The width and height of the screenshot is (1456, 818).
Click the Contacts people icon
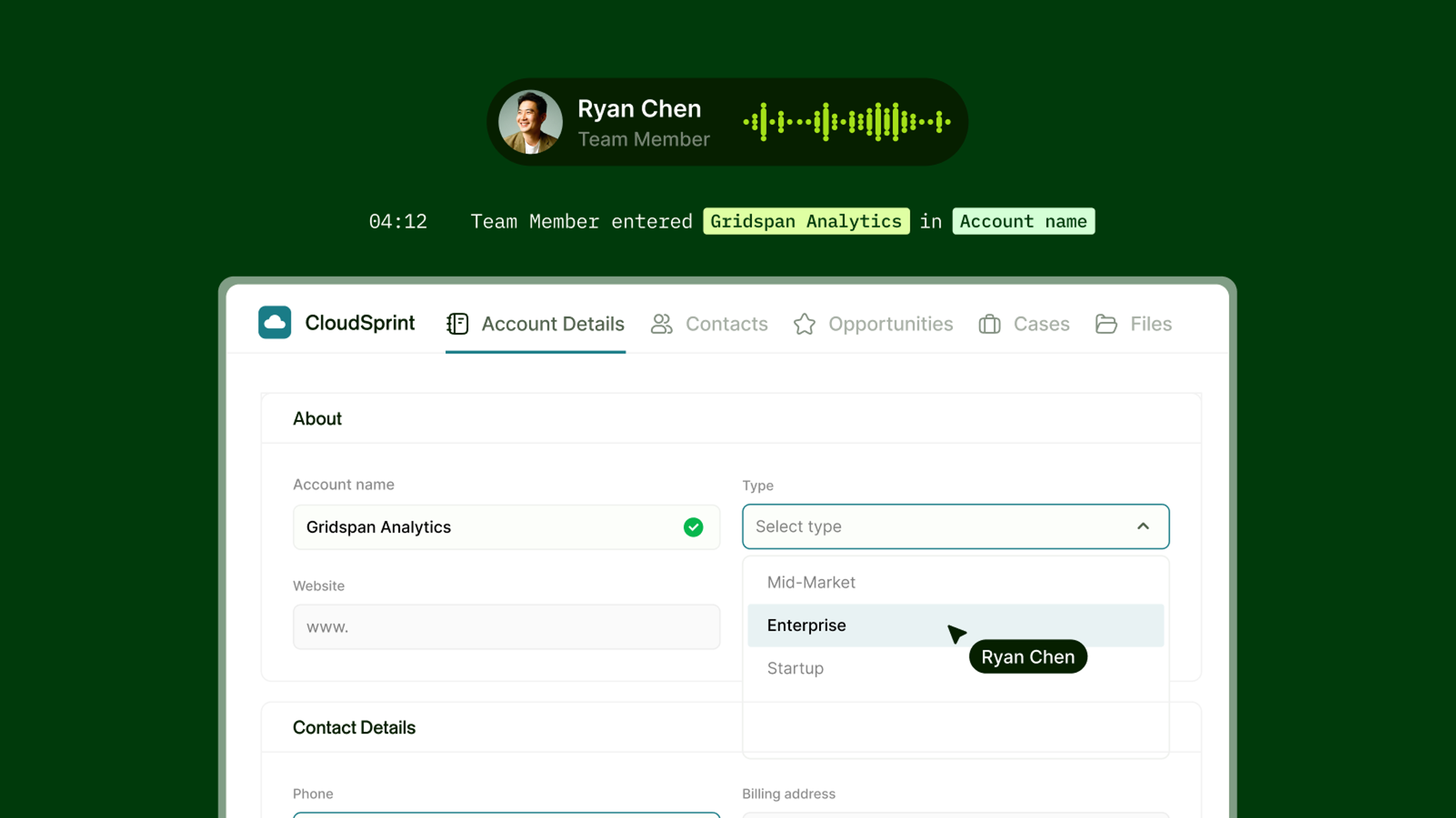coord(661,324)
